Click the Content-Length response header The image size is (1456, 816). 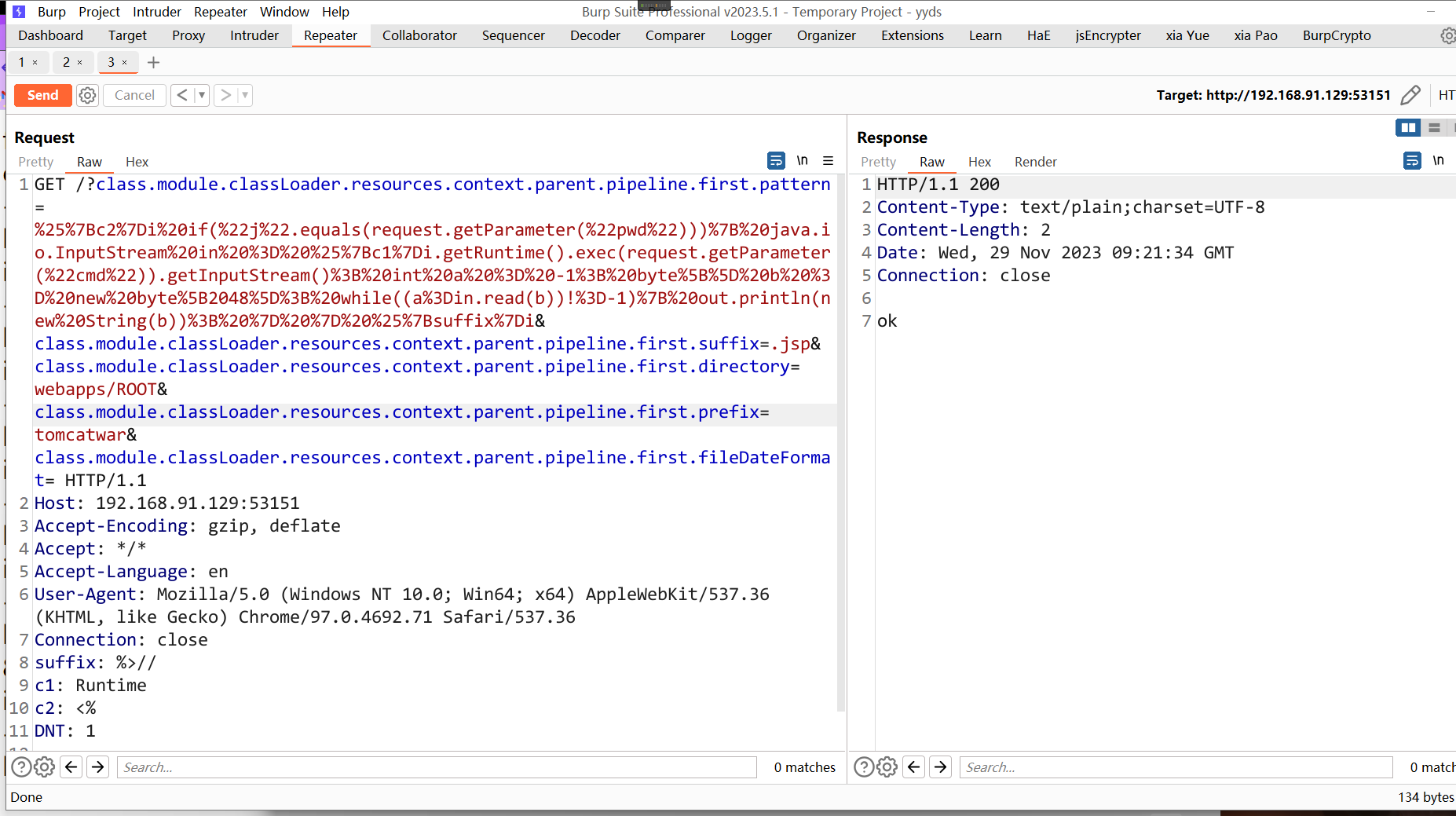(x=964, y=229)
